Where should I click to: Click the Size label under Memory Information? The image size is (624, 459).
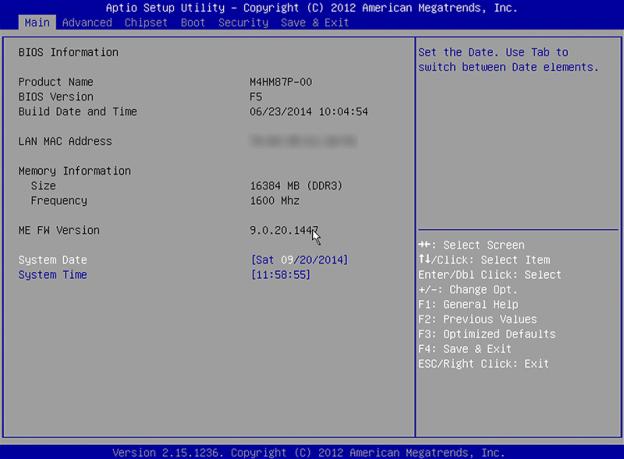[43, 186]
